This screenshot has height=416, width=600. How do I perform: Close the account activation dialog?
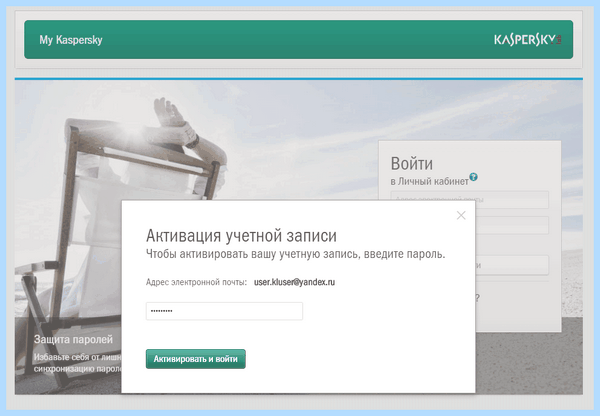coord(461,215)
